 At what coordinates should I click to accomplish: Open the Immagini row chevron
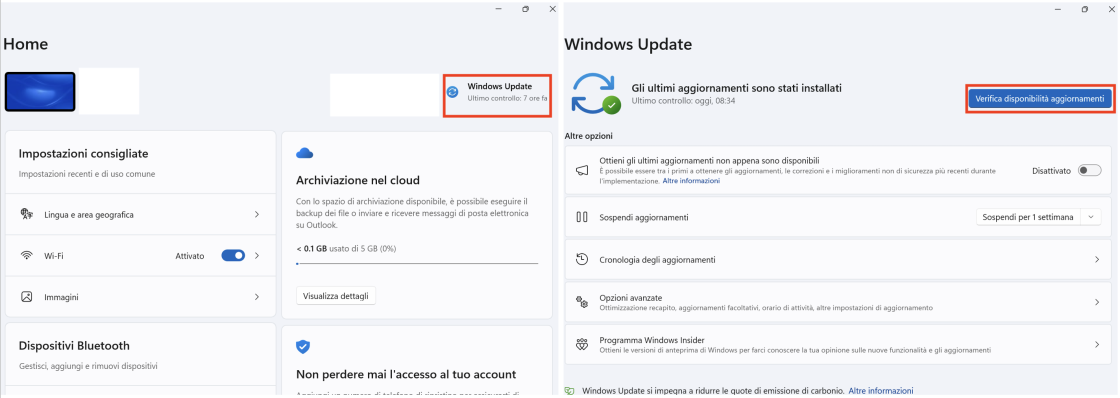coord(257,297)
